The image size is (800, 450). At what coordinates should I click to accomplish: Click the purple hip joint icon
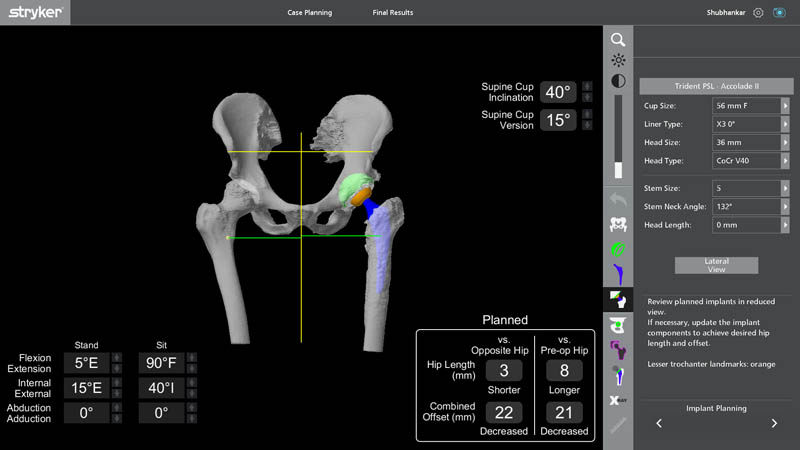coord(618,350)
